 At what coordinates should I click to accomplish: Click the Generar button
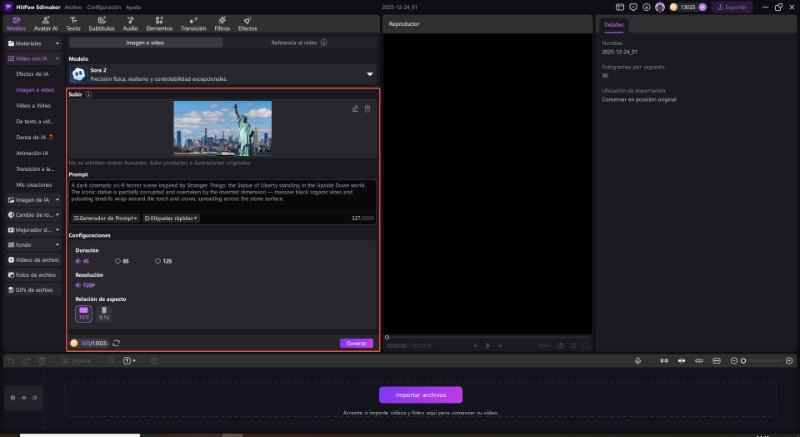coord(356,343)
